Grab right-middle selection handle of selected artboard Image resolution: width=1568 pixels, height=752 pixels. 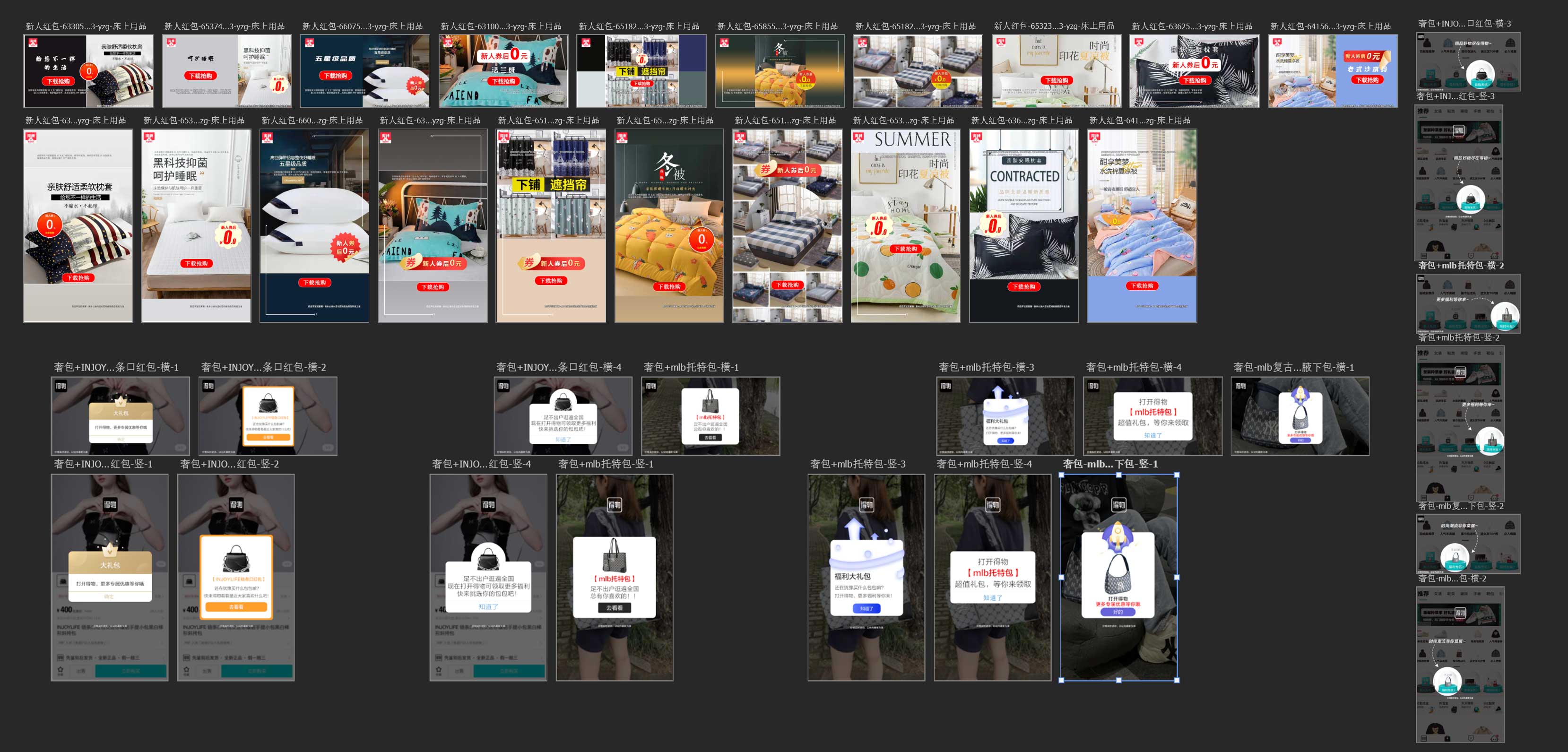1177,578
